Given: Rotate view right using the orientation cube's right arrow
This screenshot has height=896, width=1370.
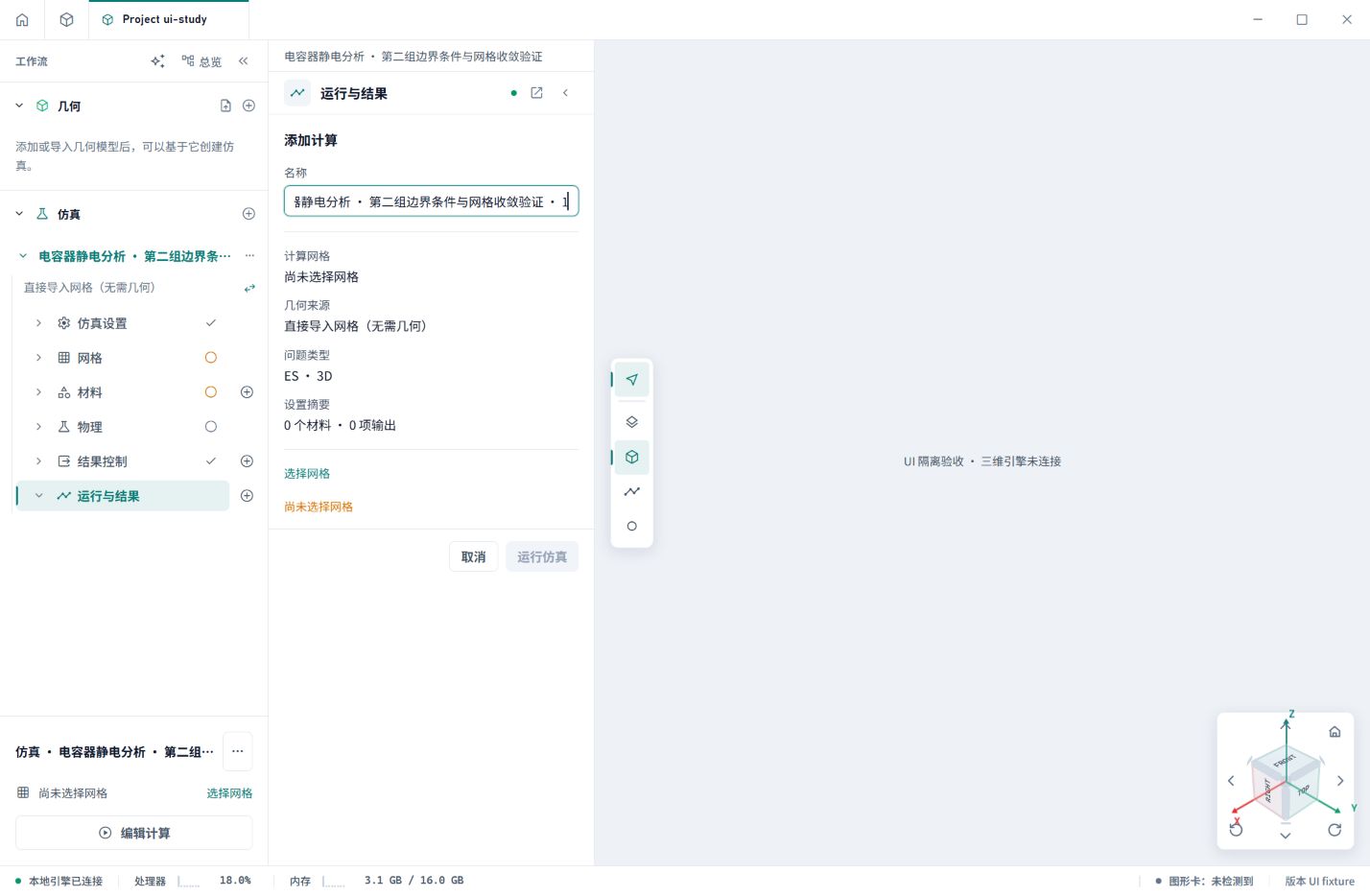Looking at the screenshot, I should [1340, 781].
